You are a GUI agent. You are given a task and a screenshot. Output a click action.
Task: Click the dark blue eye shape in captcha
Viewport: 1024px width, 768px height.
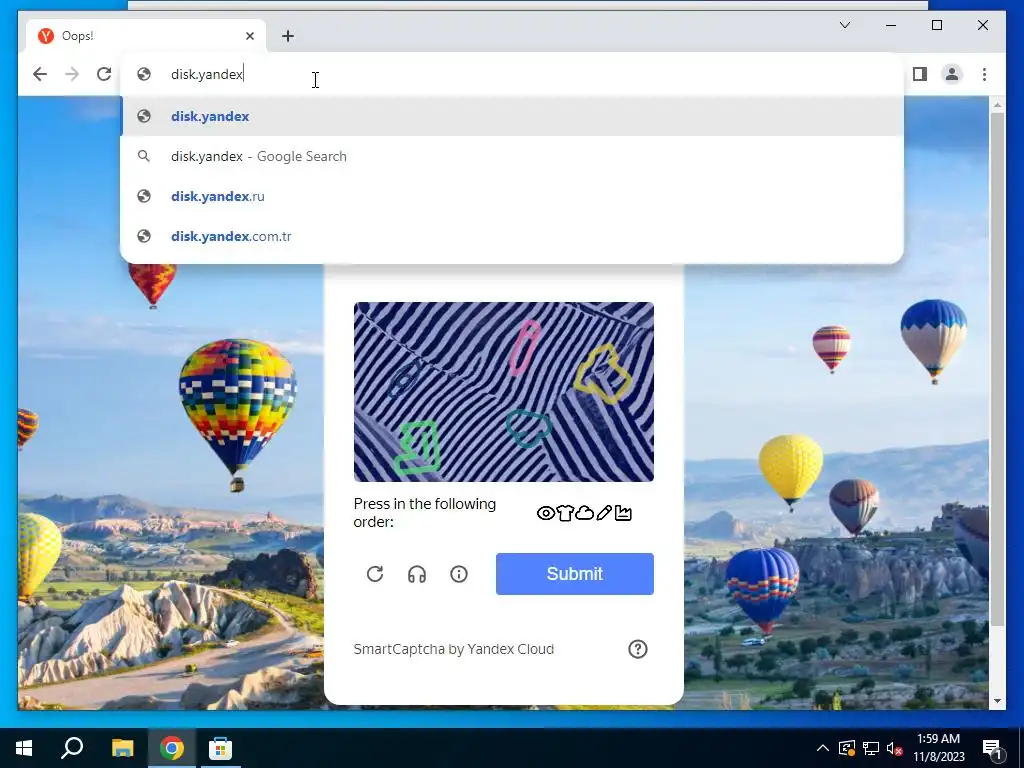(405, 378)
